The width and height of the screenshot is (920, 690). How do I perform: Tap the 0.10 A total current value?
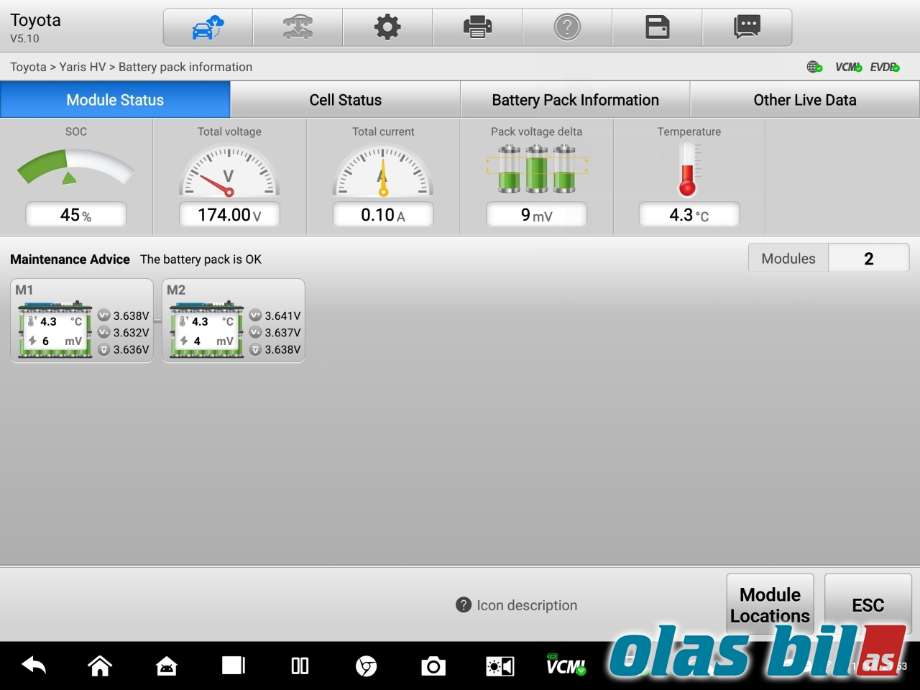383,215
